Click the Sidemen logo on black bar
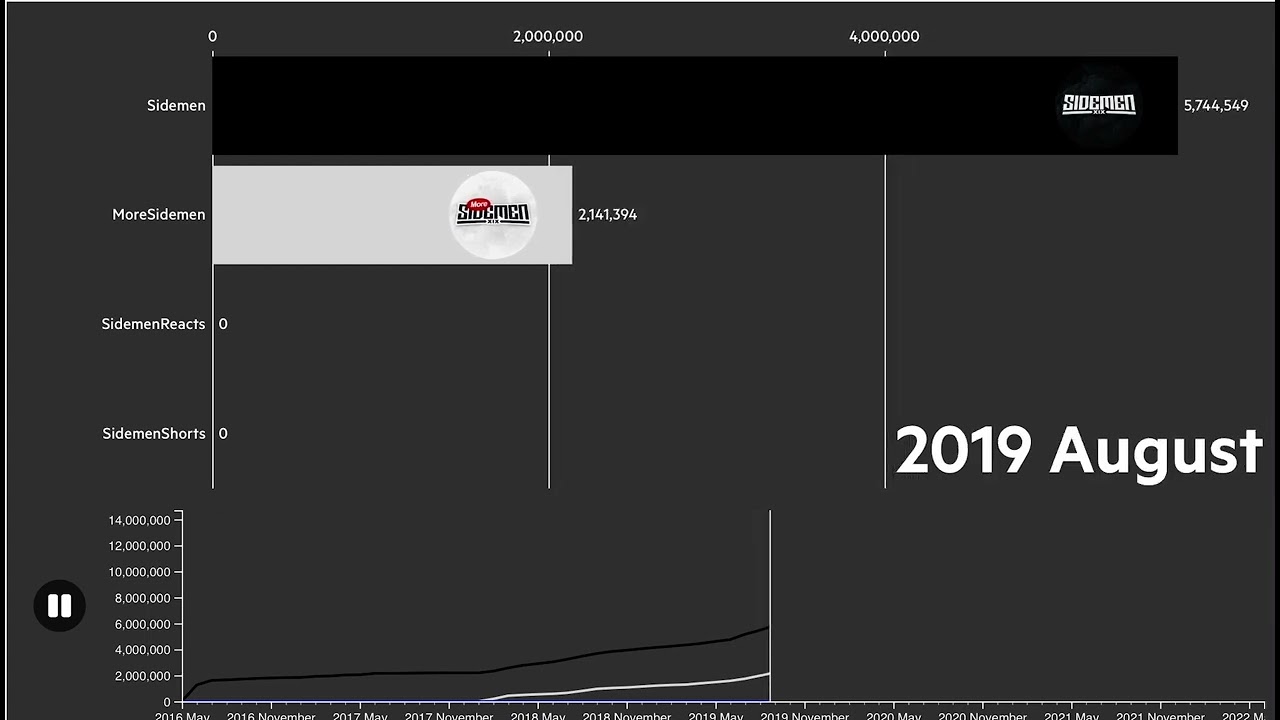This screenshot has width=1280, height=720. (x=1099, y=105)
